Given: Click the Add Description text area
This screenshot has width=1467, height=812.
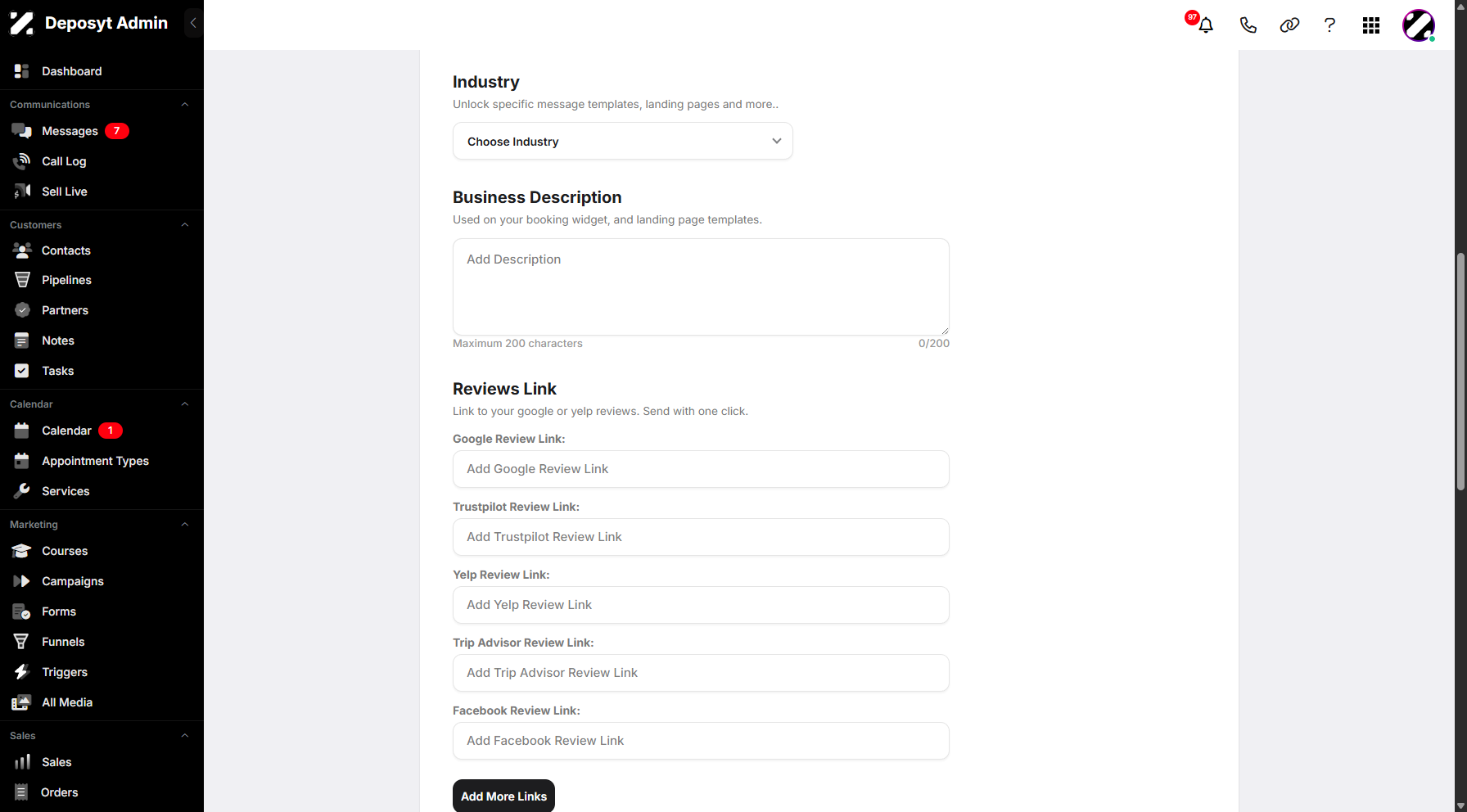Looking at the screenshot, I should tap(701, 287).
